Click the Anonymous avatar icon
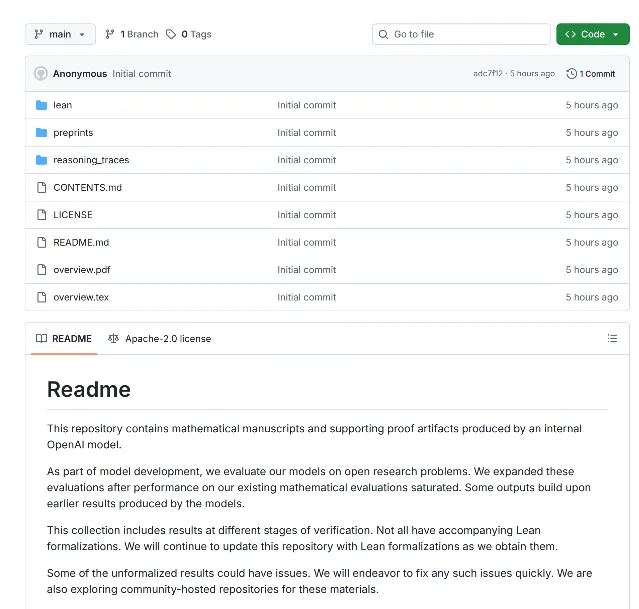The width and height of the screenshot is (639, 609). click(x=41, y=74)
